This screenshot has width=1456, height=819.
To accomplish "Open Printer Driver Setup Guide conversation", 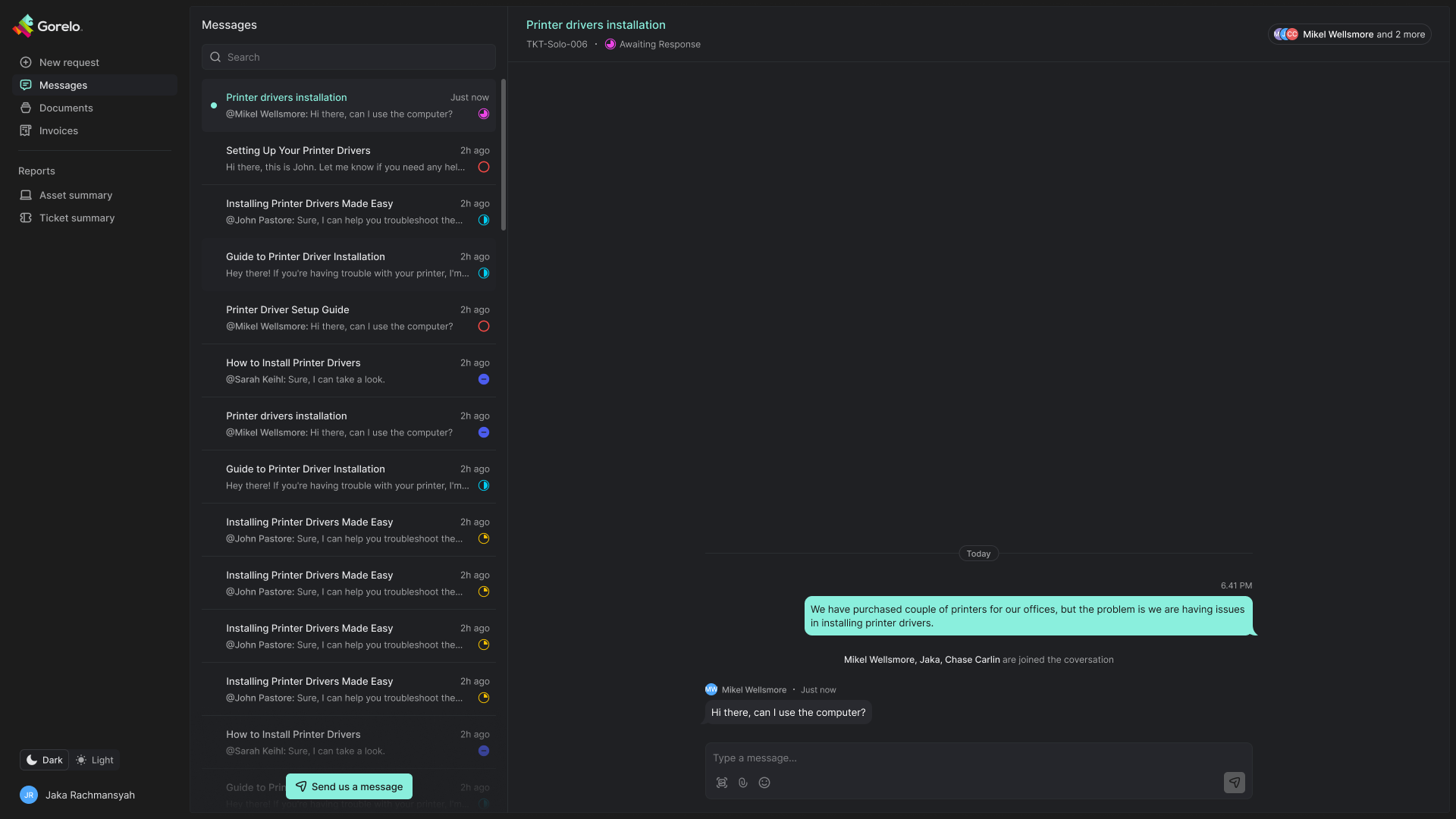I will click(x=349, y=318).
